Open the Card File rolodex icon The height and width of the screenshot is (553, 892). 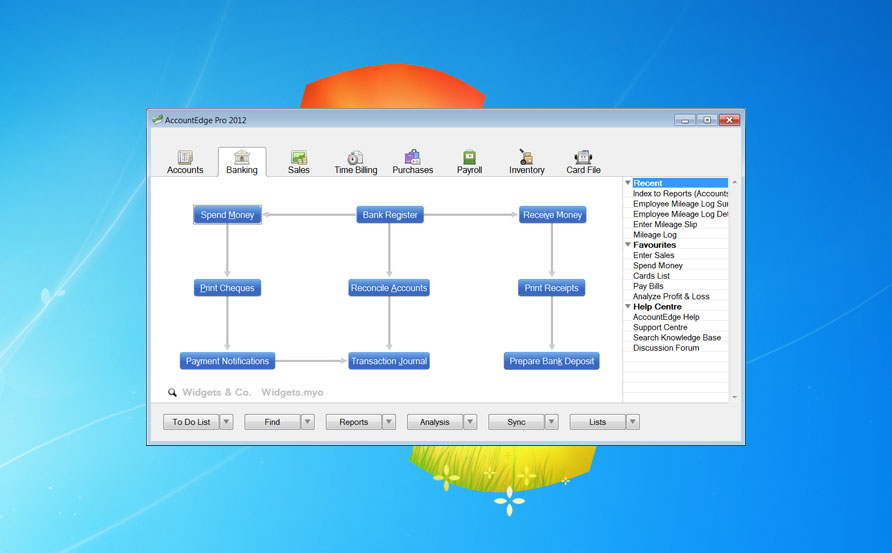click(583, 158)
